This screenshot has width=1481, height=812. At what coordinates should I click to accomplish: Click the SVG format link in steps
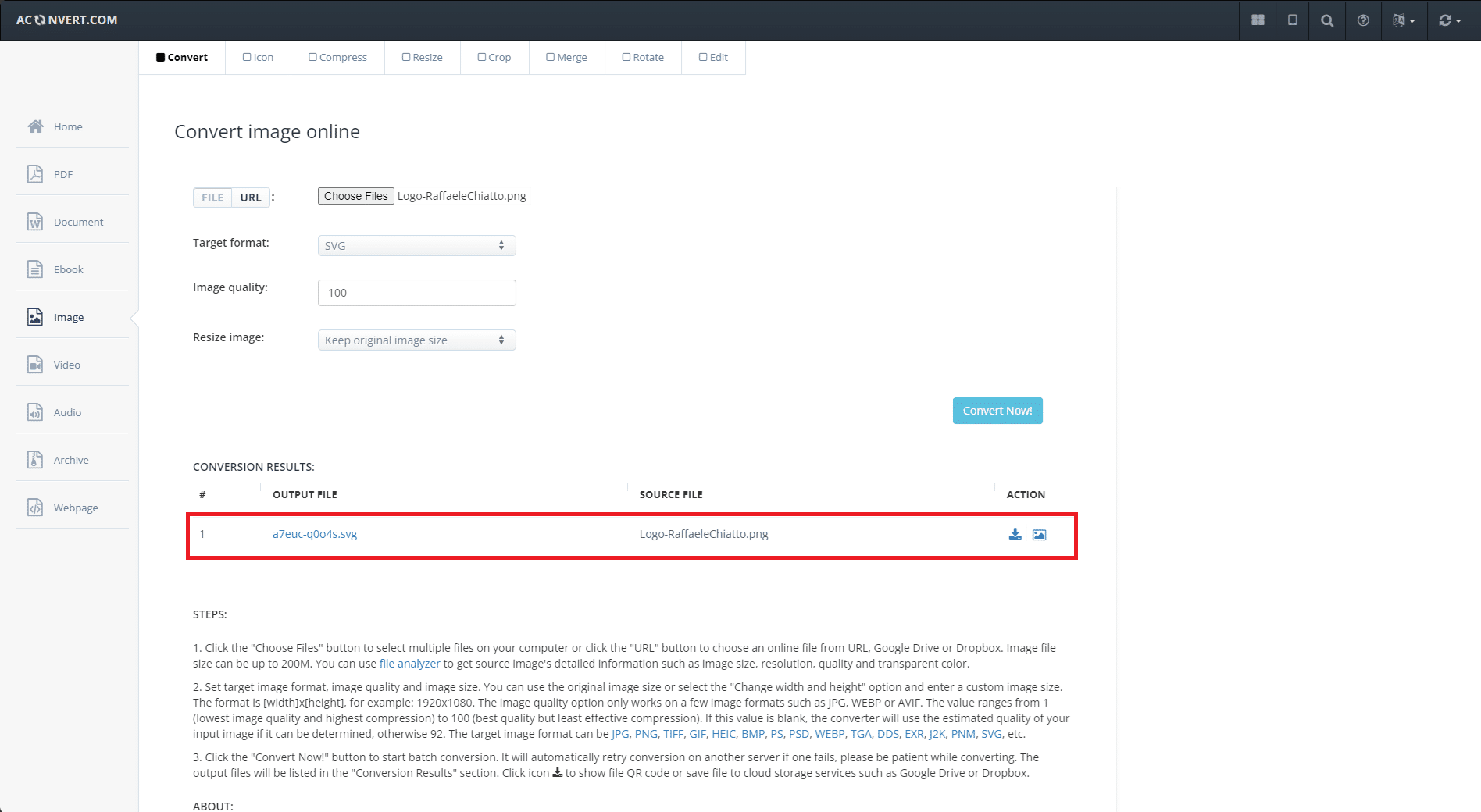(991, 734)
